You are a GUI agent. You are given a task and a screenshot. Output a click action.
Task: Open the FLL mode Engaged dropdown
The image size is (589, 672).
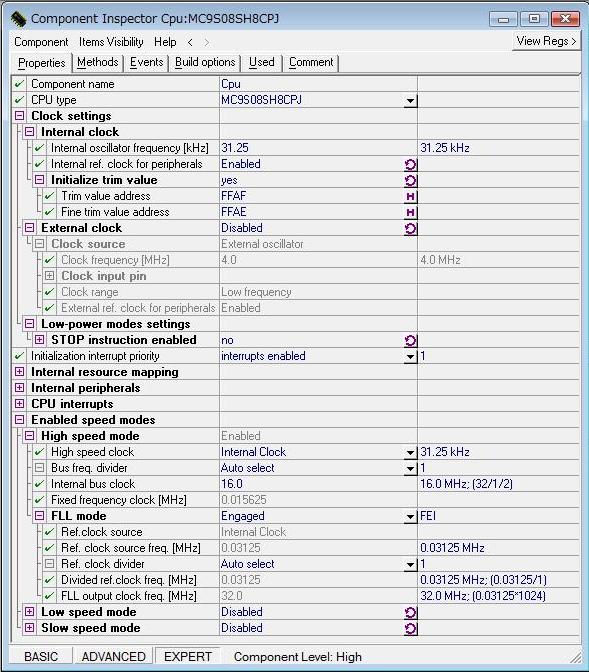pyautogui.click(x=410, y=517)
